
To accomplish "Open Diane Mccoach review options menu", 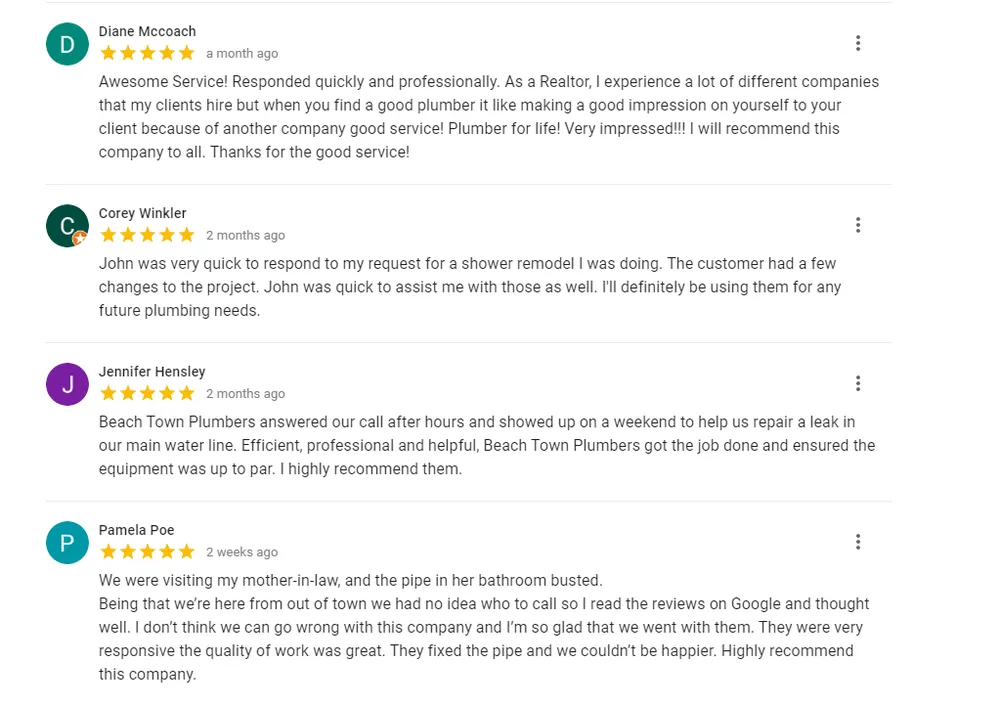I will [858, 43].
